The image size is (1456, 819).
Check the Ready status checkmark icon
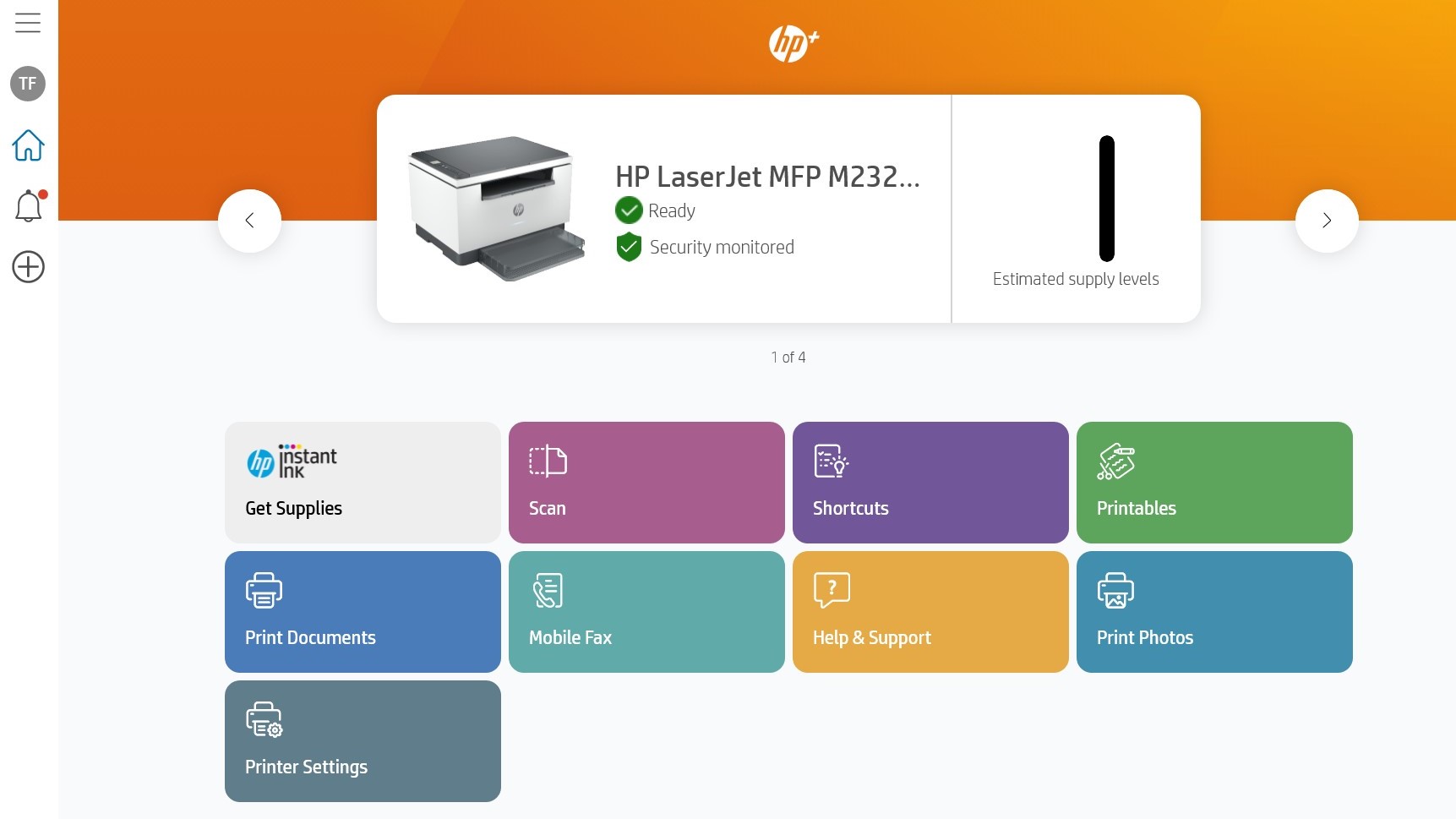click(629, 210)
